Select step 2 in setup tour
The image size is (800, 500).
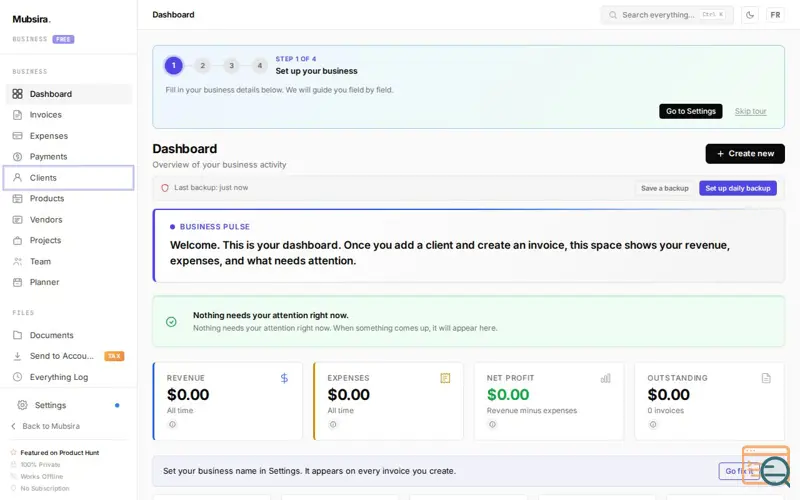203,65
